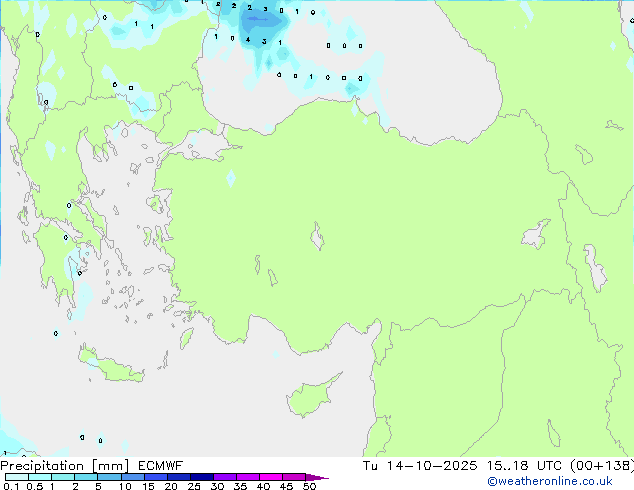Click the 45–50 mm legend swatch
The height and width of the screenshot is (490, 634).
294,477
